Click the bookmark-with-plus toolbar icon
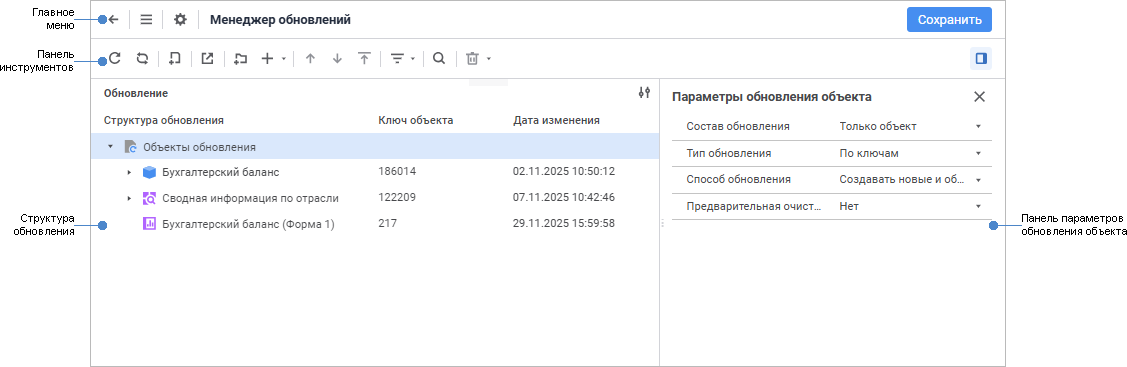 coord(175,59)
